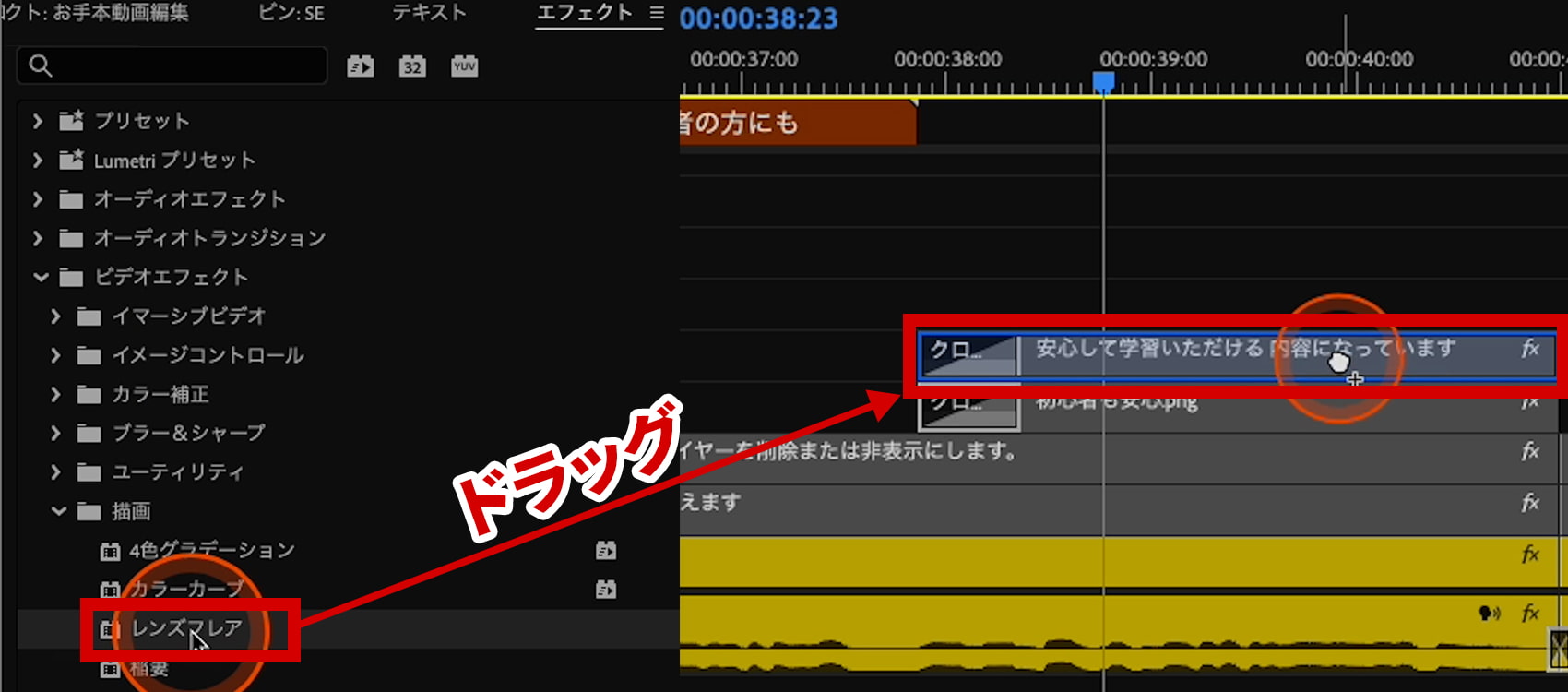
Task: Open the エフェクト panel menu icon
Action: [656, 13]
